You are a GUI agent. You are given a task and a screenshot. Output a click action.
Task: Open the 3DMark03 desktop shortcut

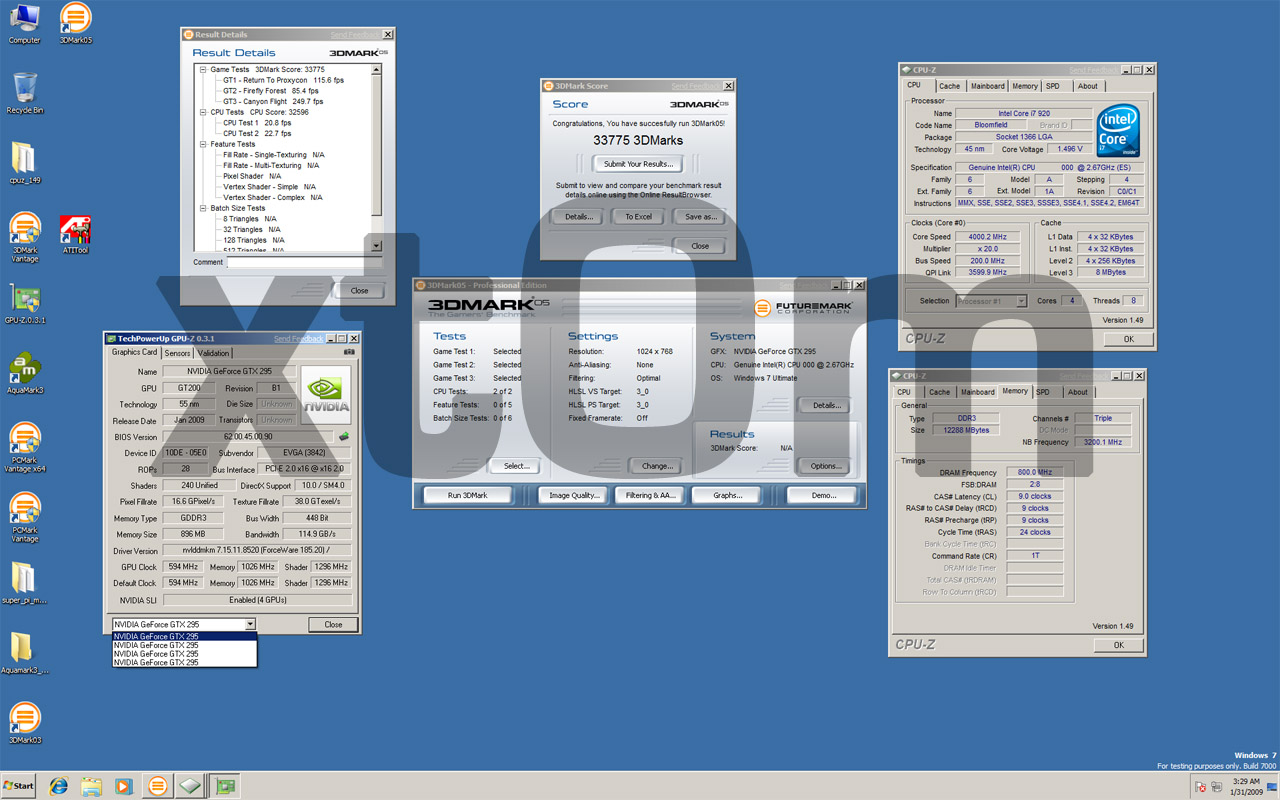(24, 724)
